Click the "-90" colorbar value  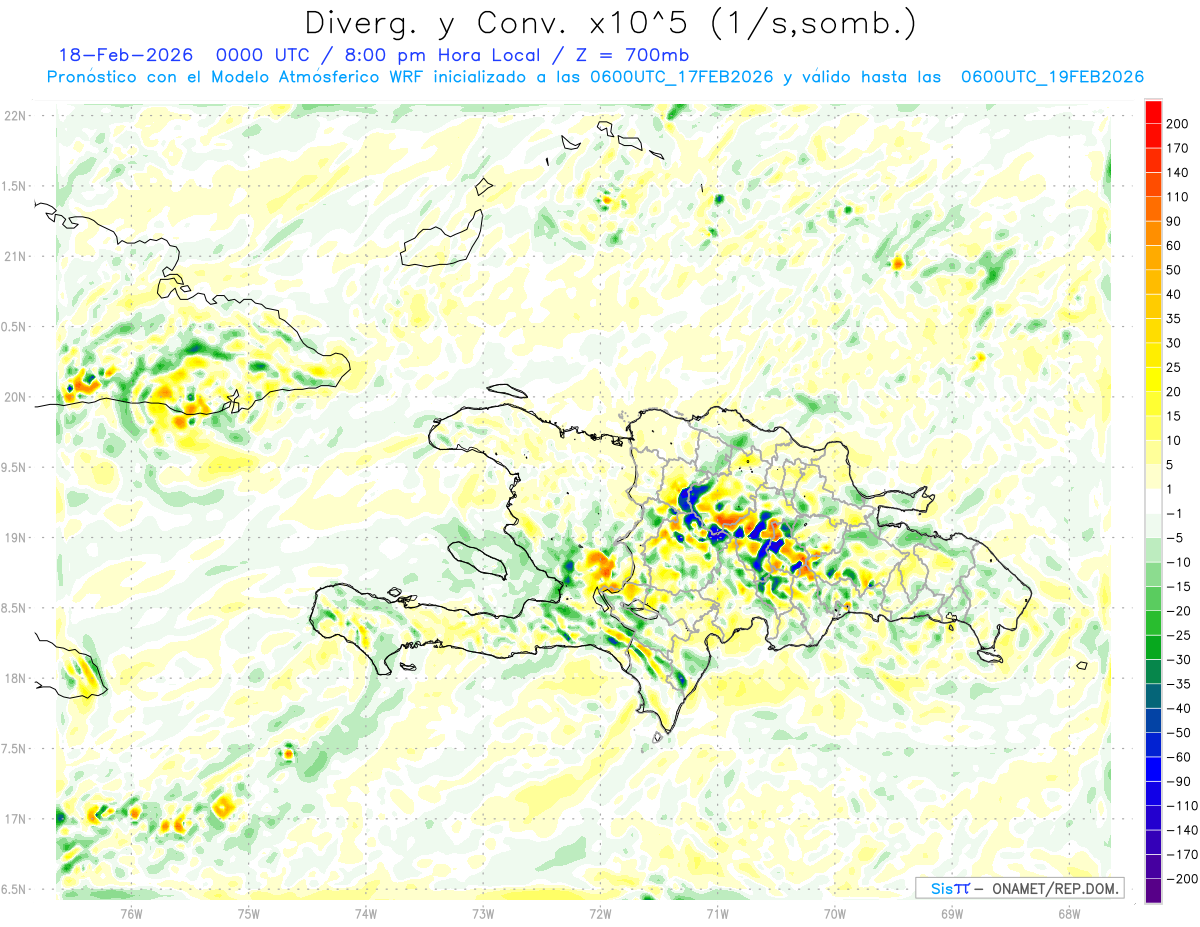pyautogui.click(x=1178, y=782)
